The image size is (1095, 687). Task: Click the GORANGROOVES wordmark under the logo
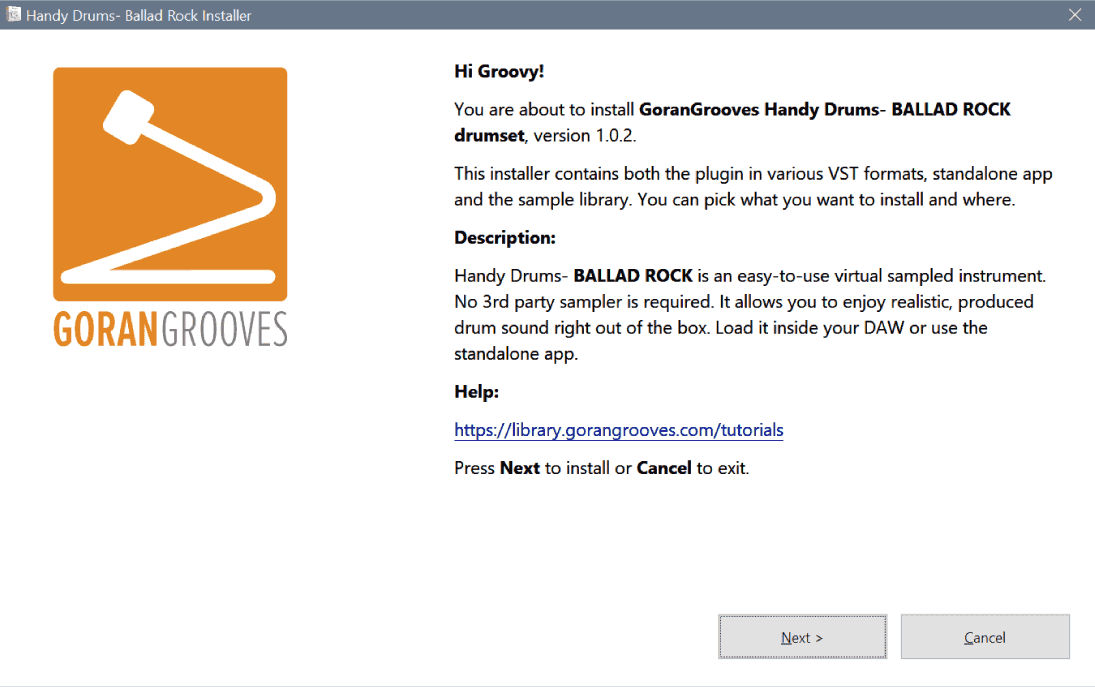(170, 330)
